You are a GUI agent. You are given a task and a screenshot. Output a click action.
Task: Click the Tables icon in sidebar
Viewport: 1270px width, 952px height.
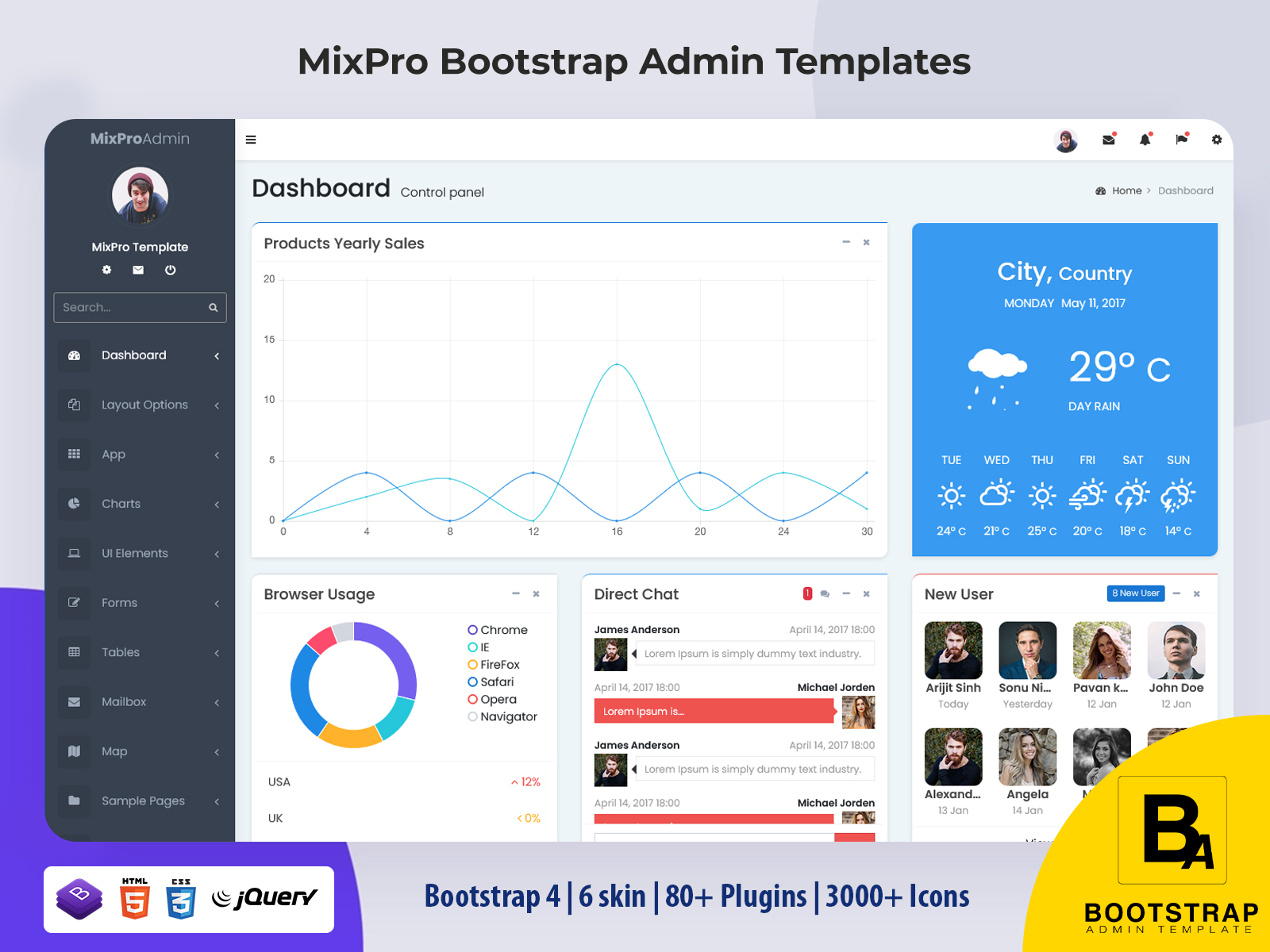pyautogui.click(x=74, y=652)
